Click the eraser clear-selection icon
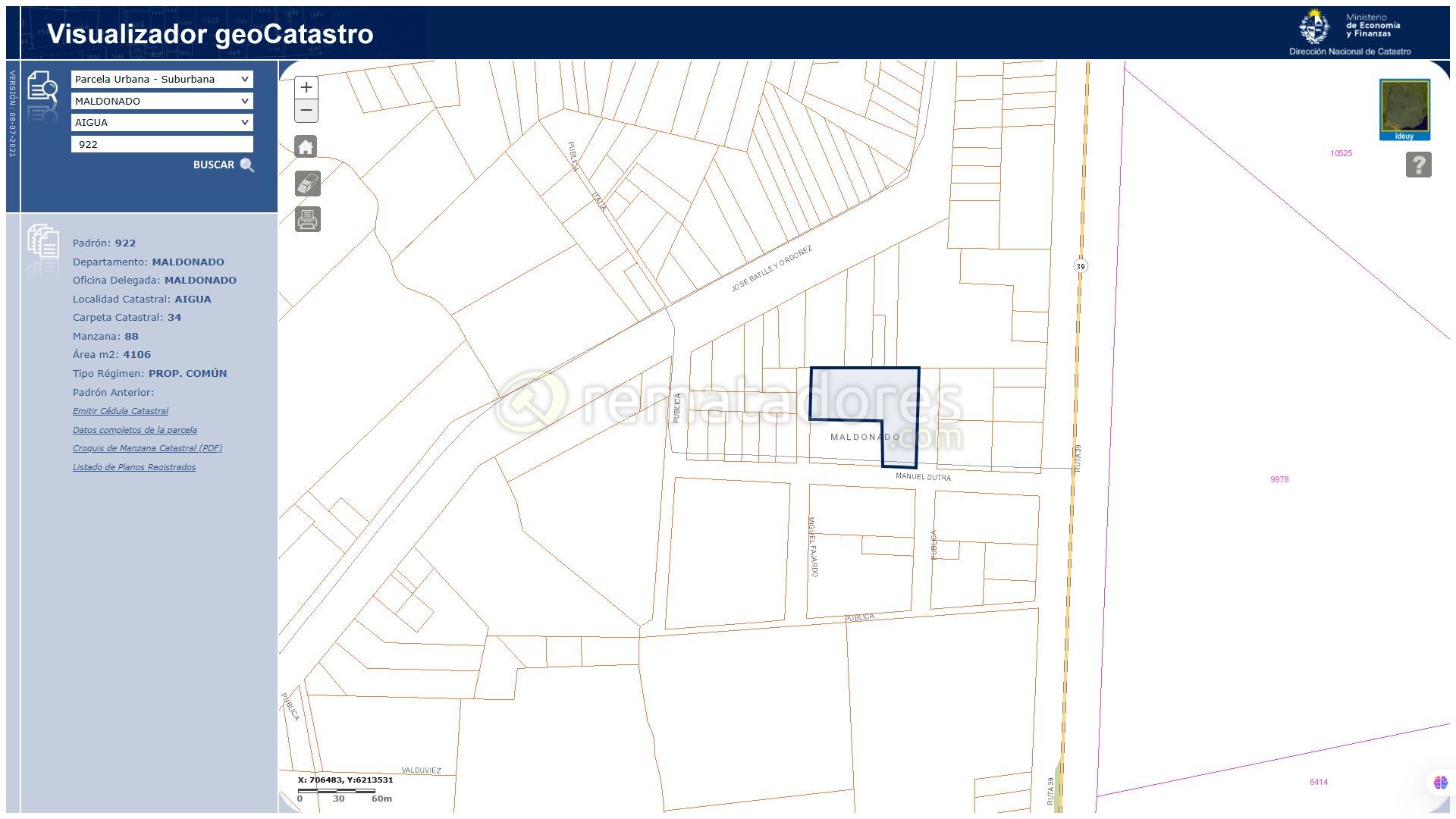 tap(307, 184)
